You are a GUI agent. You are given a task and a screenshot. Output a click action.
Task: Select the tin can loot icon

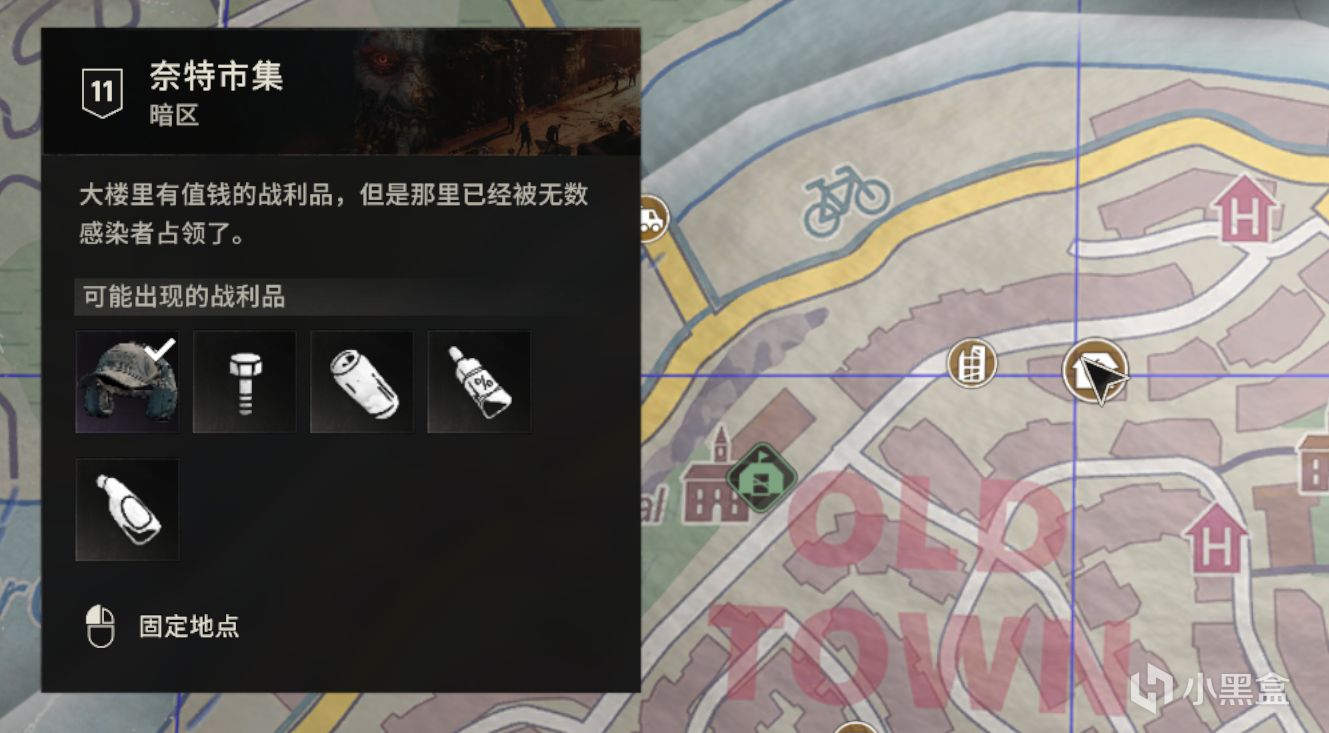tap(362, 382)
